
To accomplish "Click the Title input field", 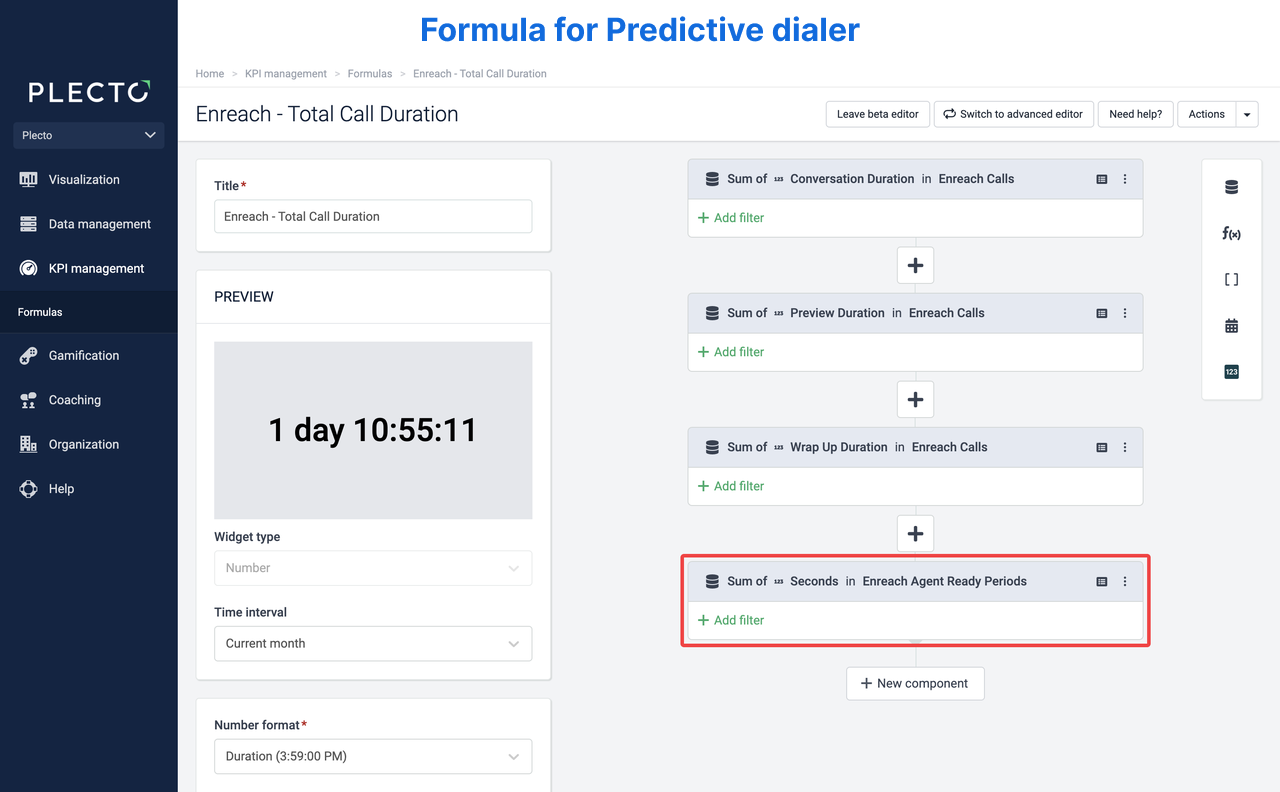I will [x=373, y=216].
